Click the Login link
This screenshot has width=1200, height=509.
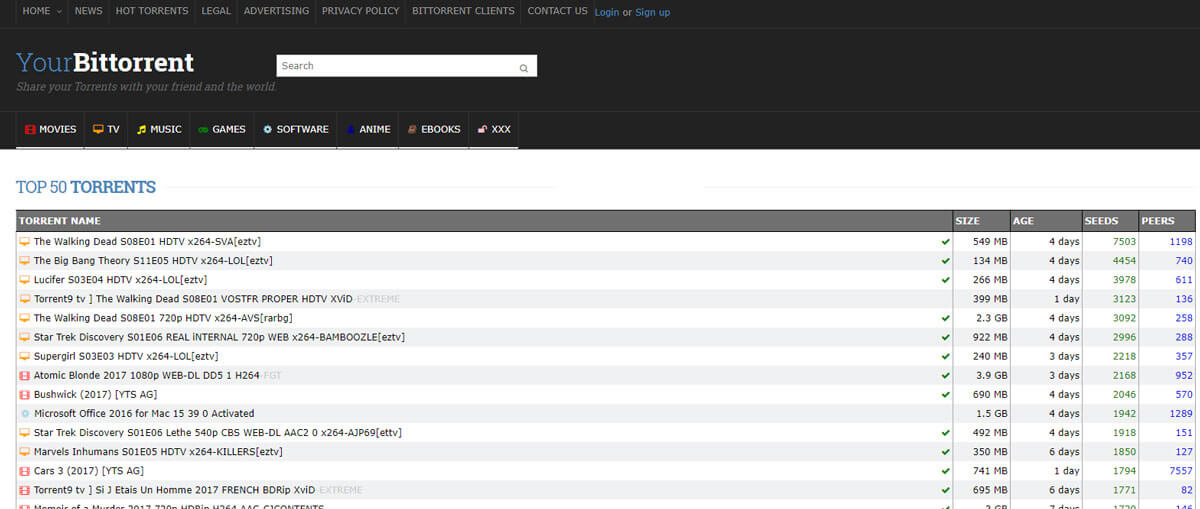tap(606, 12)
